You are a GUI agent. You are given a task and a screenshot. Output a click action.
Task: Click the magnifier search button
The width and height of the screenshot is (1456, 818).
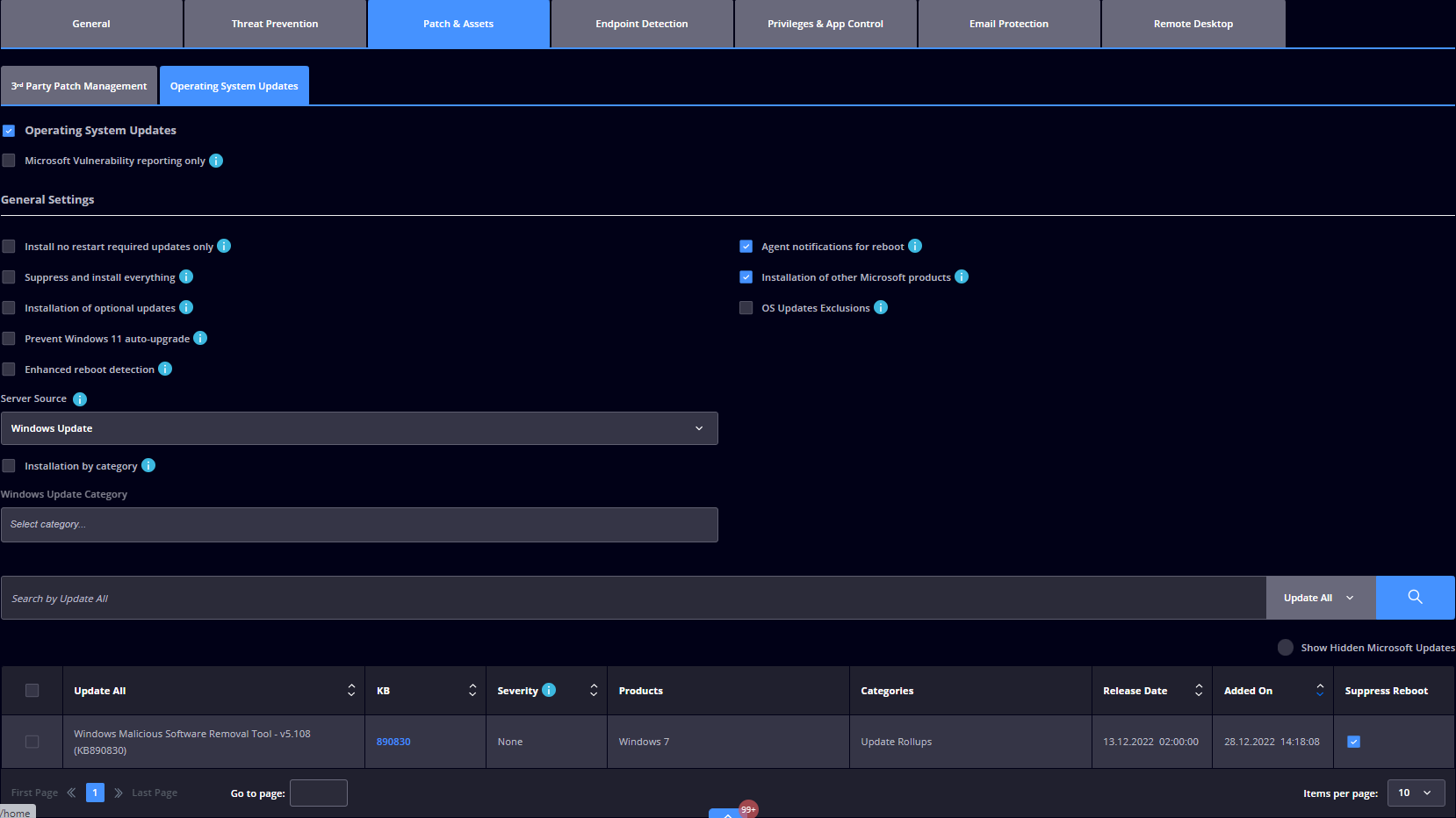1416,598
